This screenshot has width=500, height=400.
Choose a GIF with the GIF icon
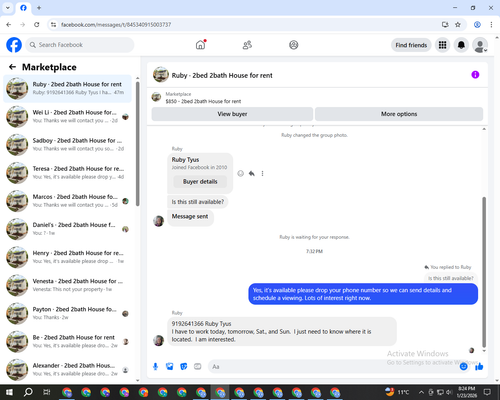(x=198, y=367)
